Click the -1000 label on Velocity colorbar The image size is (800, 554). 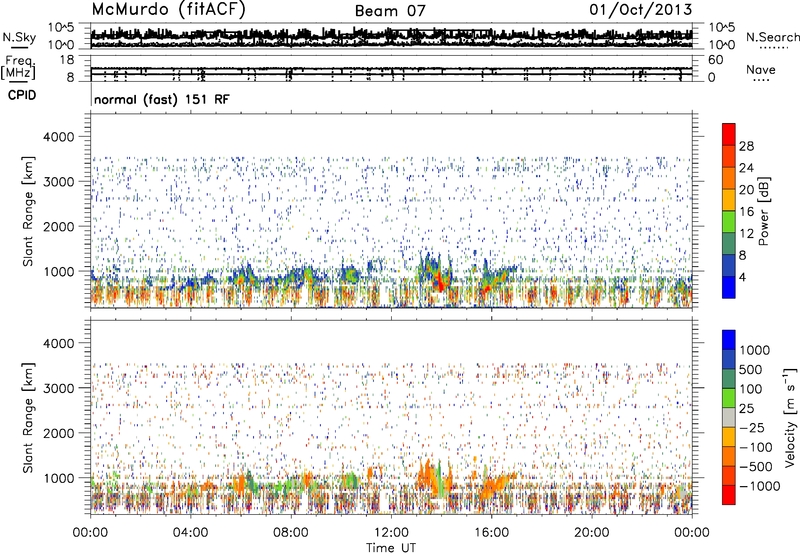click(759, 486)
